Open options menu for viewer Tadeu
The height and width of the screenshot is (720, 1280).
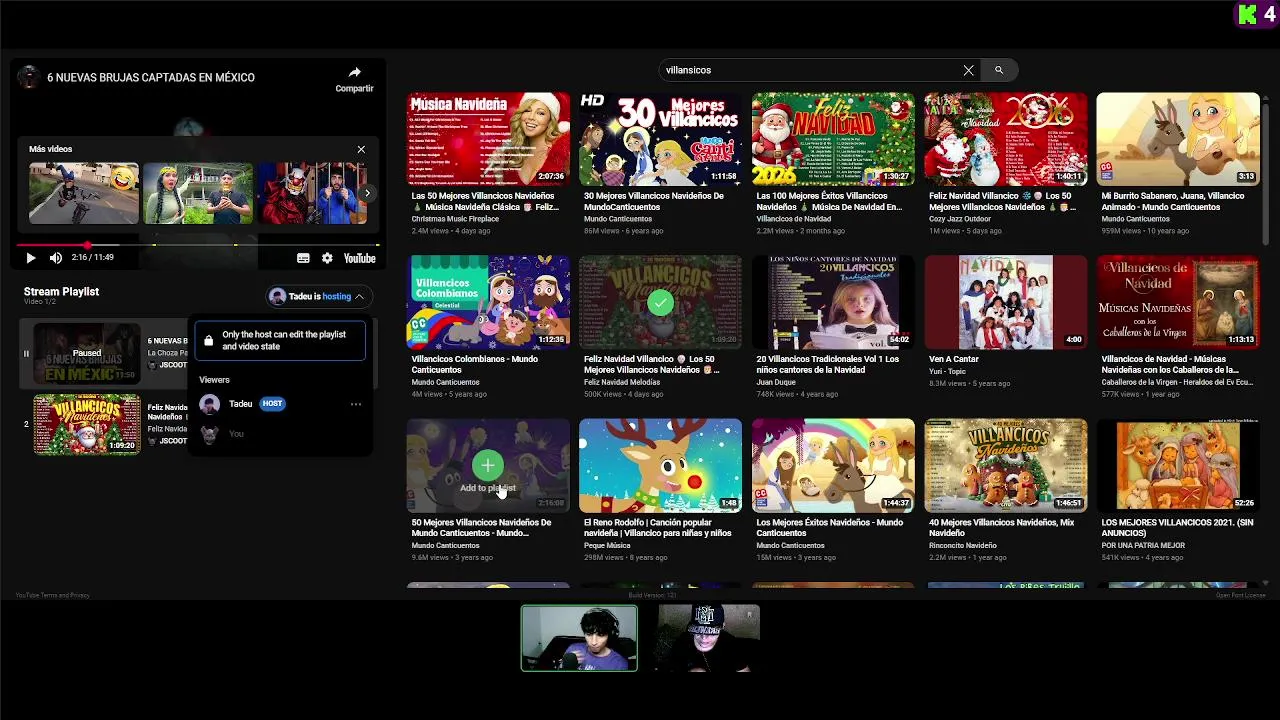coord(356,404)
